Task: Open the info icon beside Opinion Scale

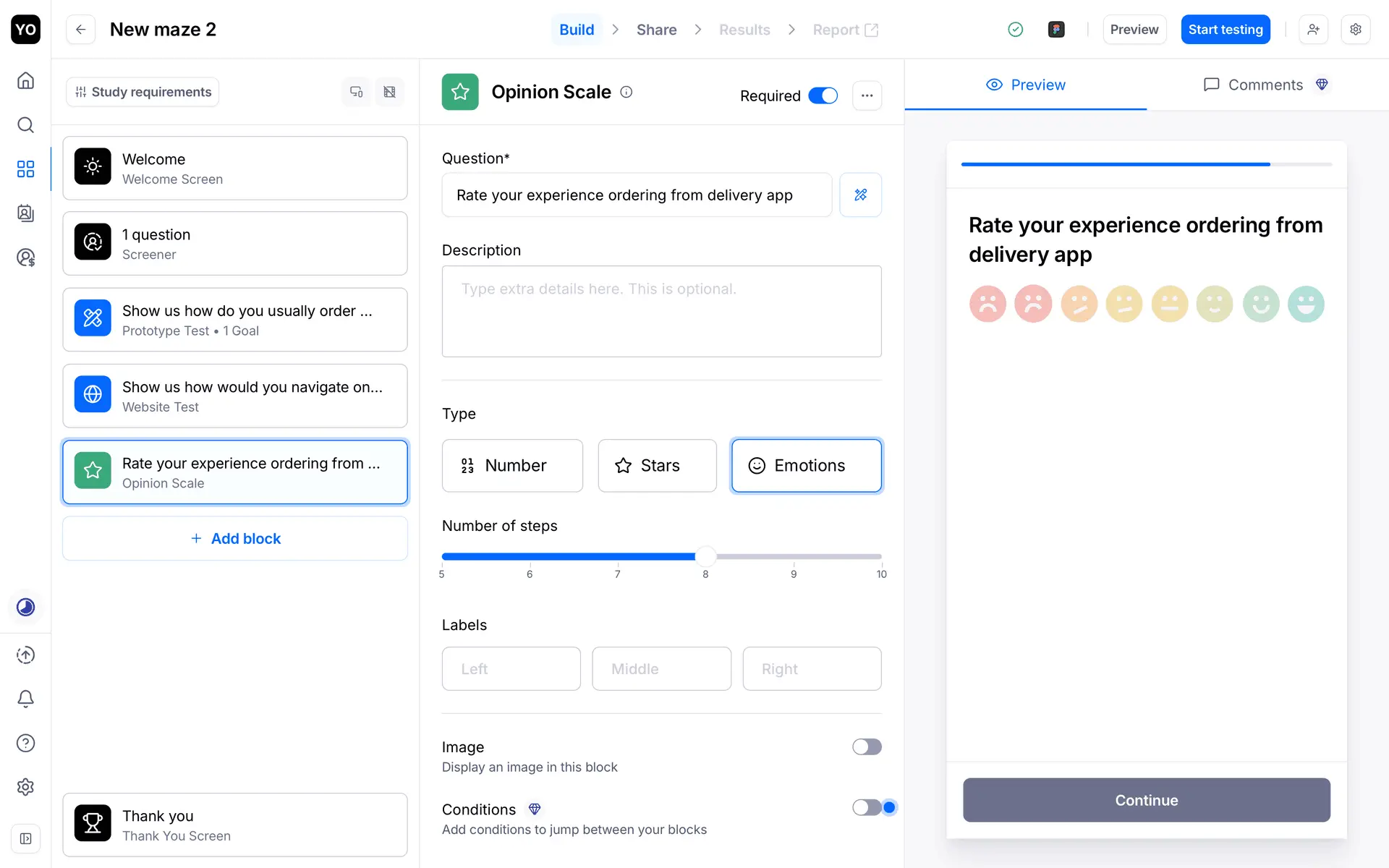Action: pyautogui.click(x=626, y=92)
